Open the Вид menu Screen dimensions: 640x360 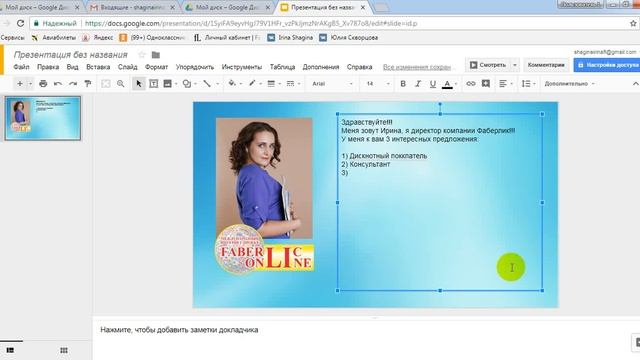coord(72,67)
